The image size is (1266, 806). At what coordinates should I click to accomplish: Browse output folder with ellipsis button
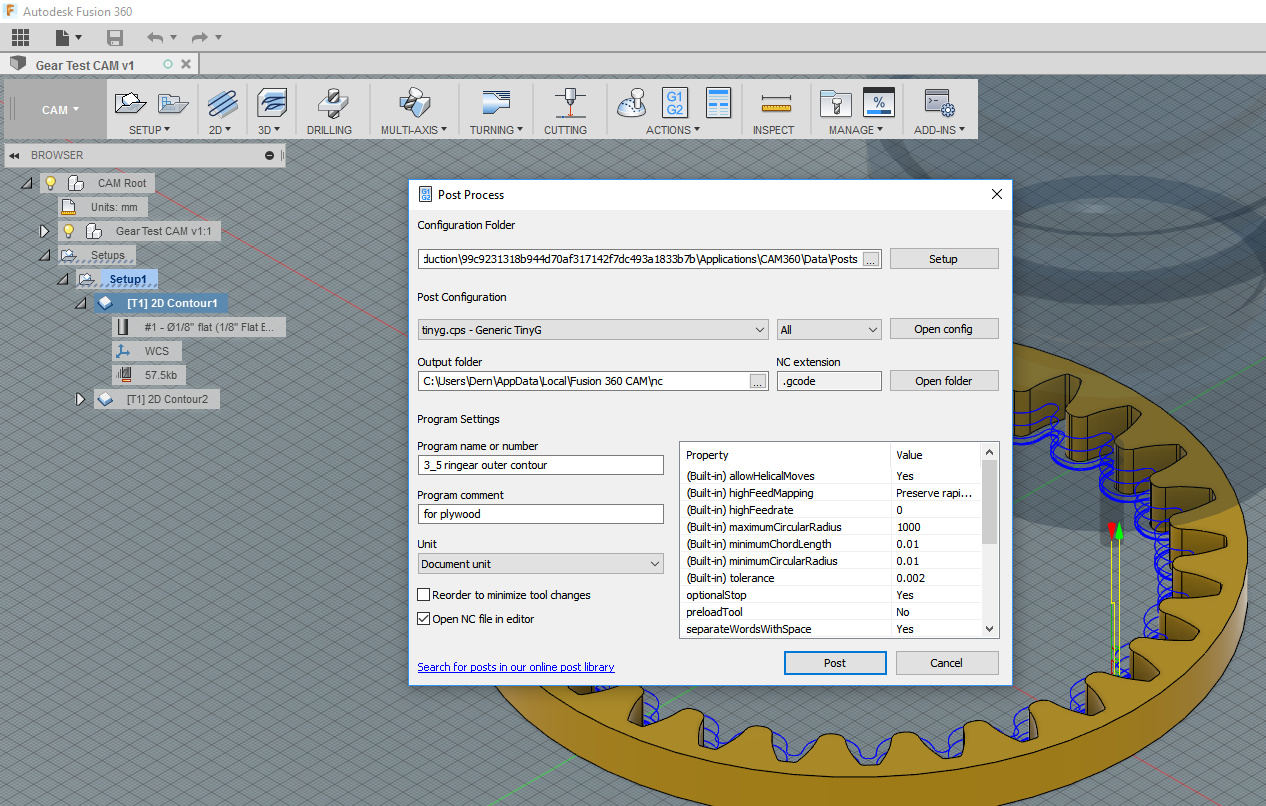(758, 381)
